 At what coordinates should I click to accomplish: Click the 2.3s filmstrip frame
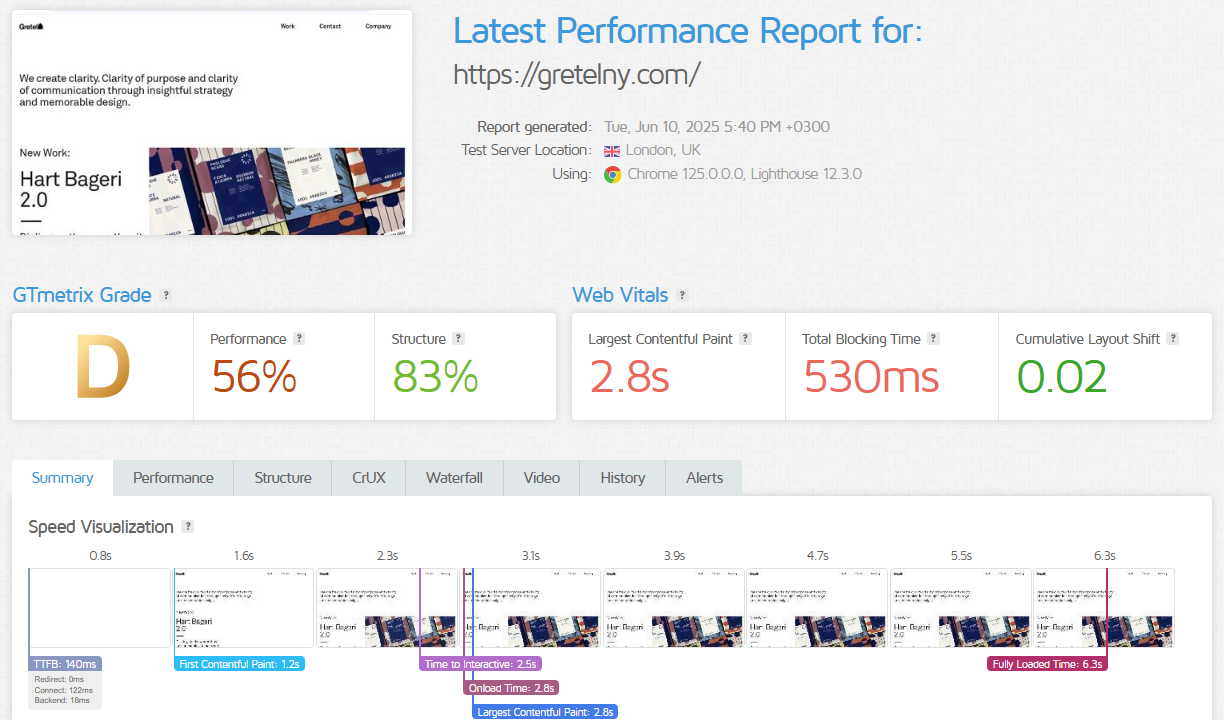[386, 608]
